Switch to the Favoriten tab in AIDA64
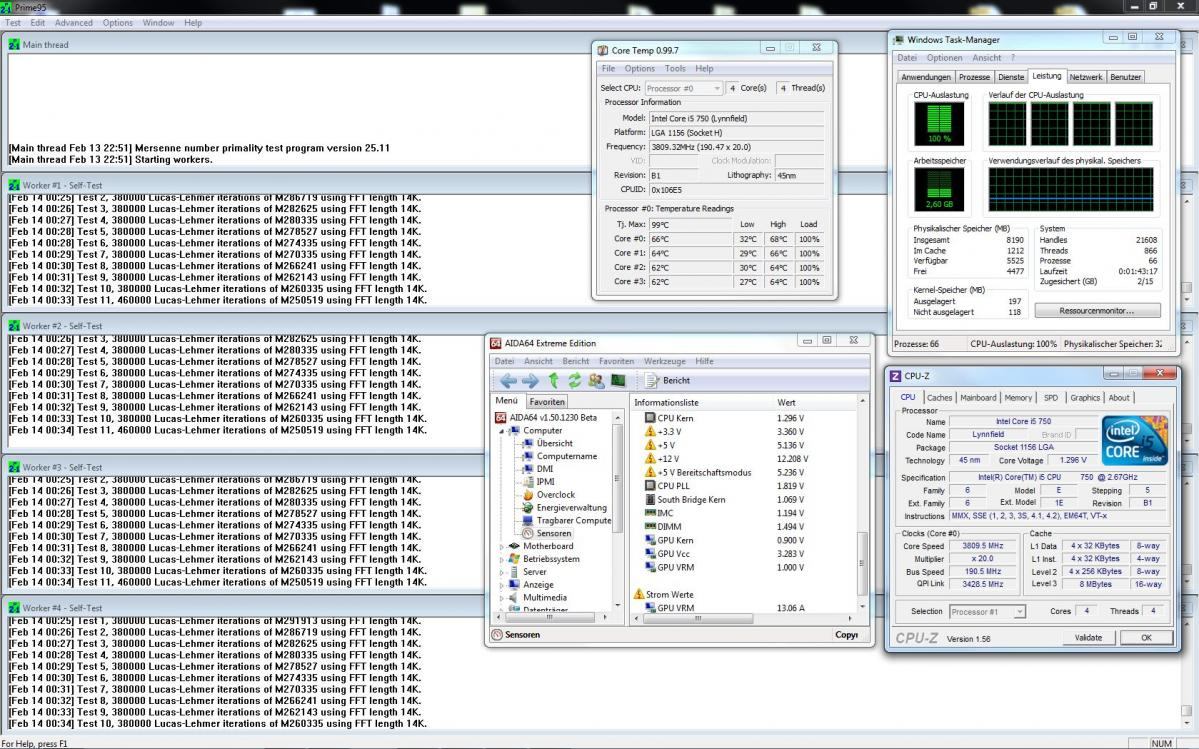This screenshot has height=749, width=1199. pyautogui.click(x=547, y=401)
